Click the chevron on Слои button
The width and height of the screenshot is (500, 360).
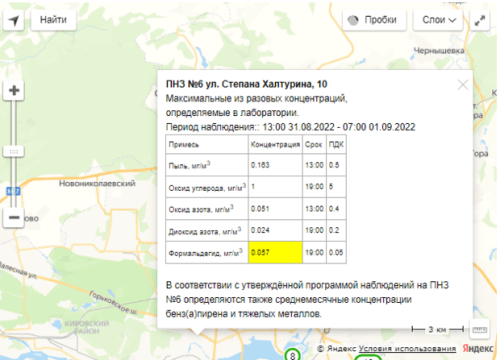pyautogui.click(x=452, y=20)
